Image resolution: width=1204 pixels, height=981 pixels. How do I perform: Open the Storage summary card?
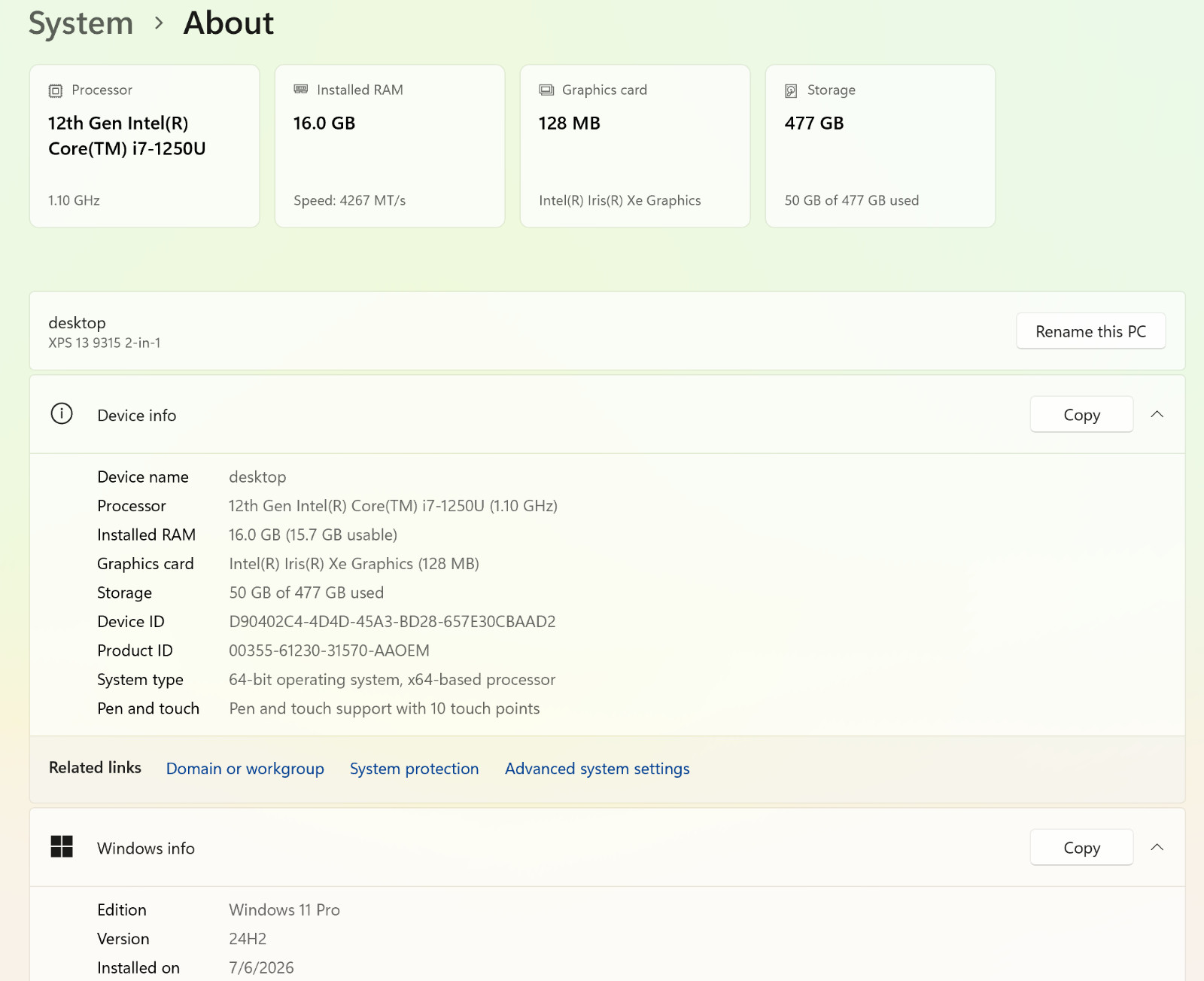[x=880, y=146]
